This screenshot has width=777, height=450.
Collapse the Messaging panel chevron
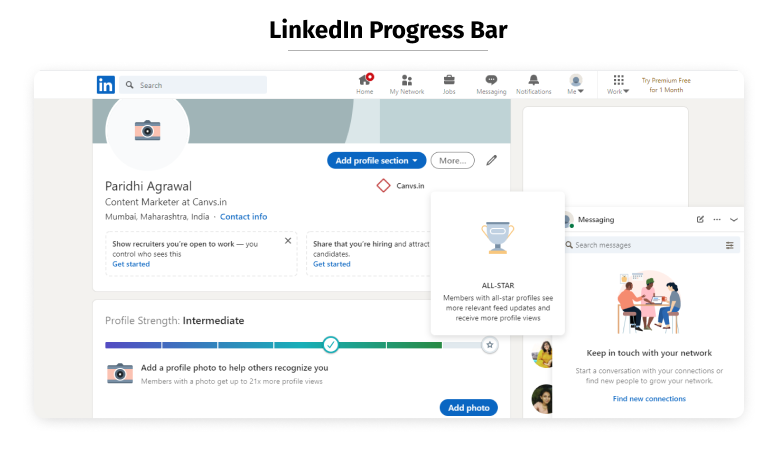pos(734,219)
